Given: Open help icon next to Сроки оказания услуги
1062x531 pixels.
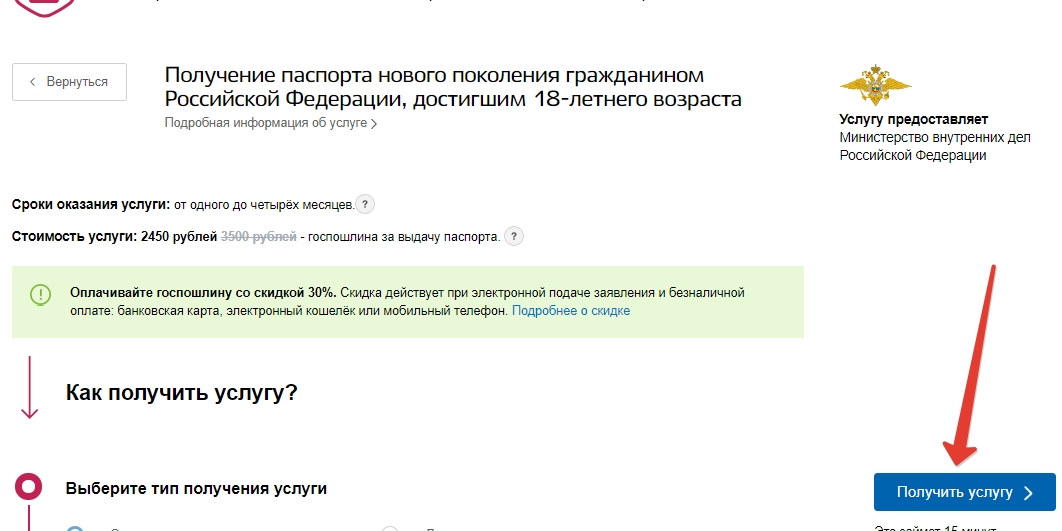Looking at the screenshot, I should 366,204.
